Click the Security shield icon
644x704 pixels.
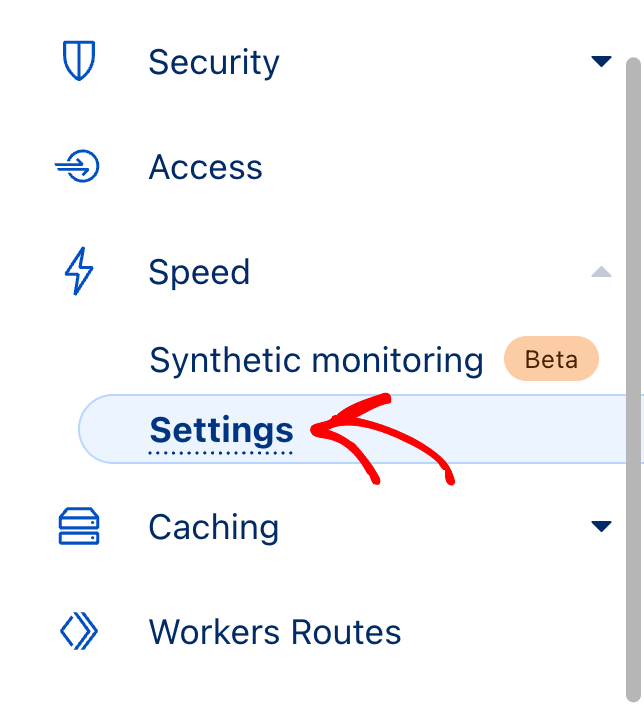click(78, 62)
